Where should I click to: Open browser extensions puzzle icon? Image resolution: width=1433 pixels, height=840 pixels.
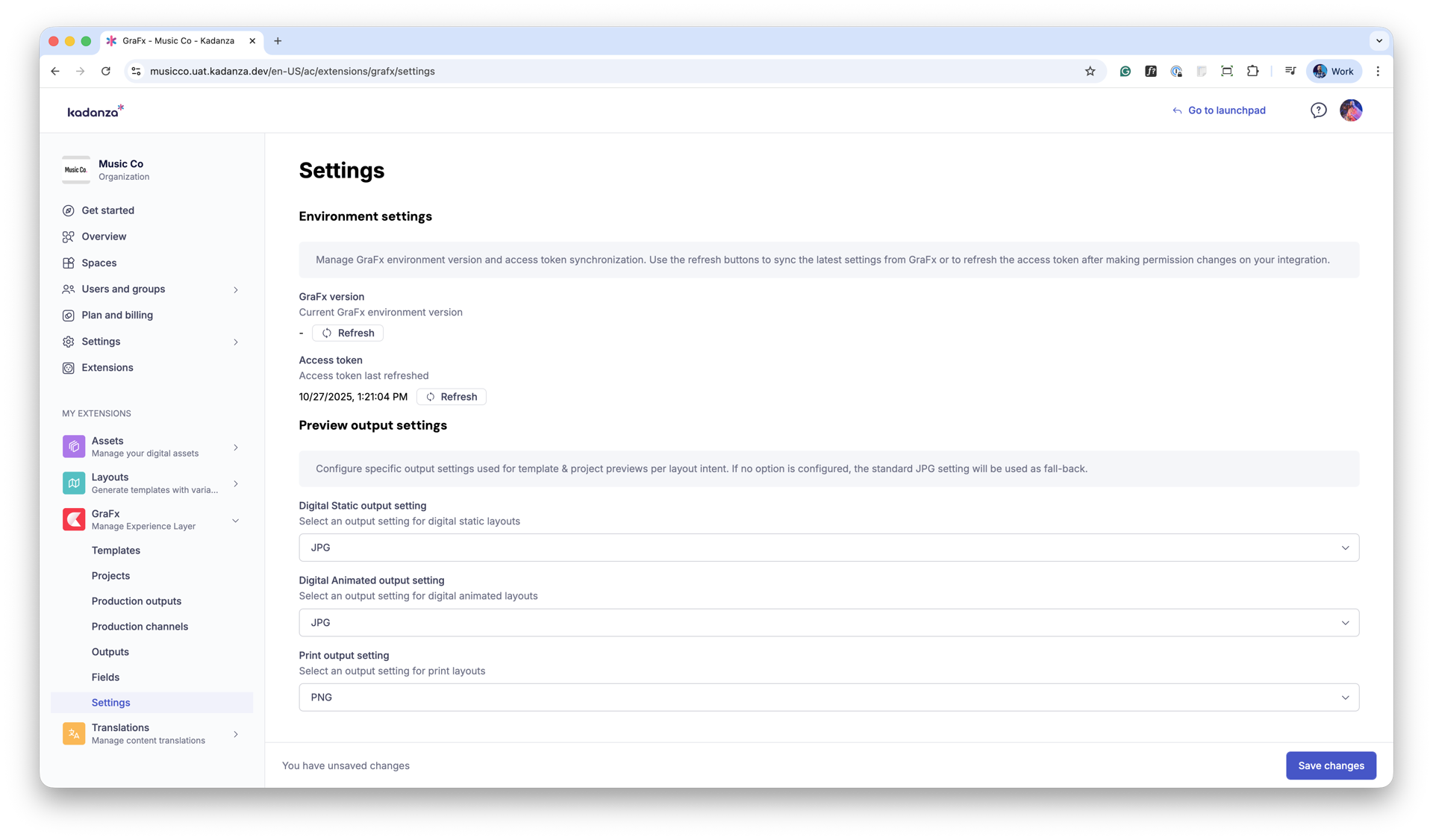[x=1252, y=72]
